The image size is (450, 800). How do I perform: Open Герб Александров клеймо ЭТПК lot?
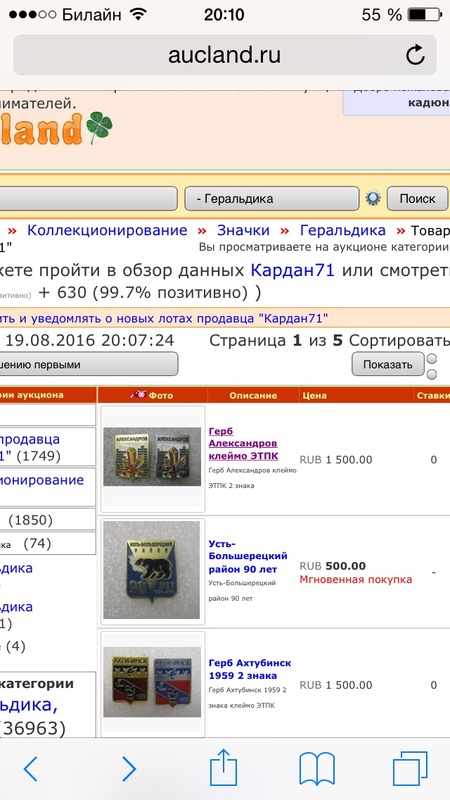pyautogui.click(x=243, y=443)
